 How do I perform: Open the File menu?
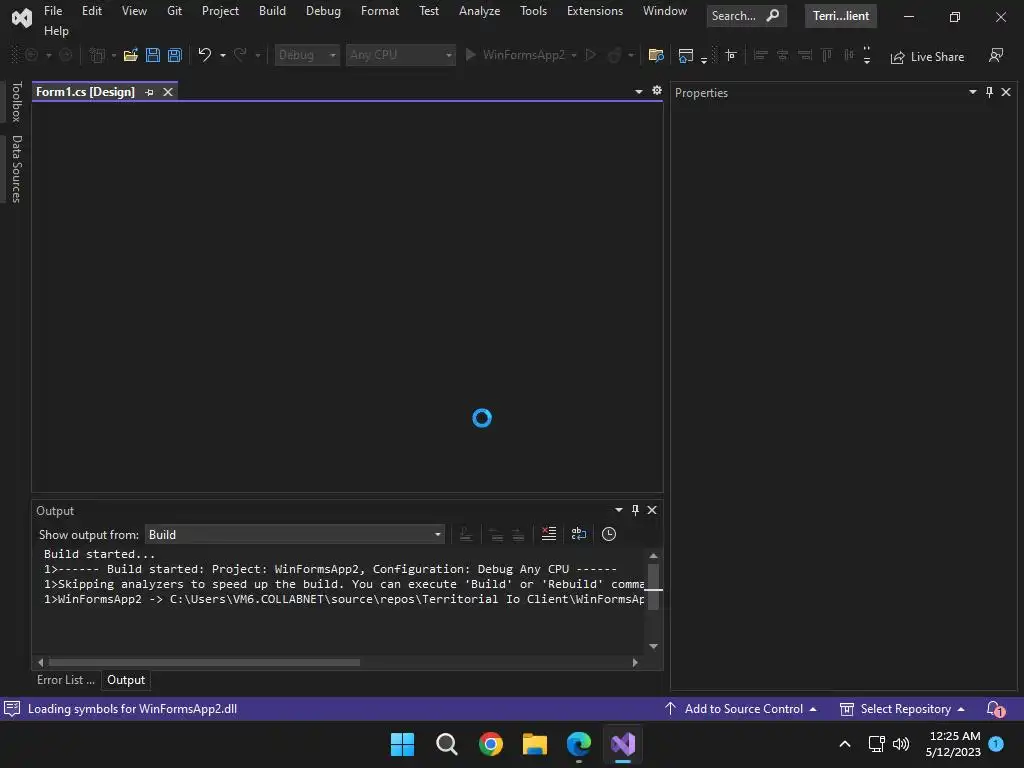[x=53, y=11]
